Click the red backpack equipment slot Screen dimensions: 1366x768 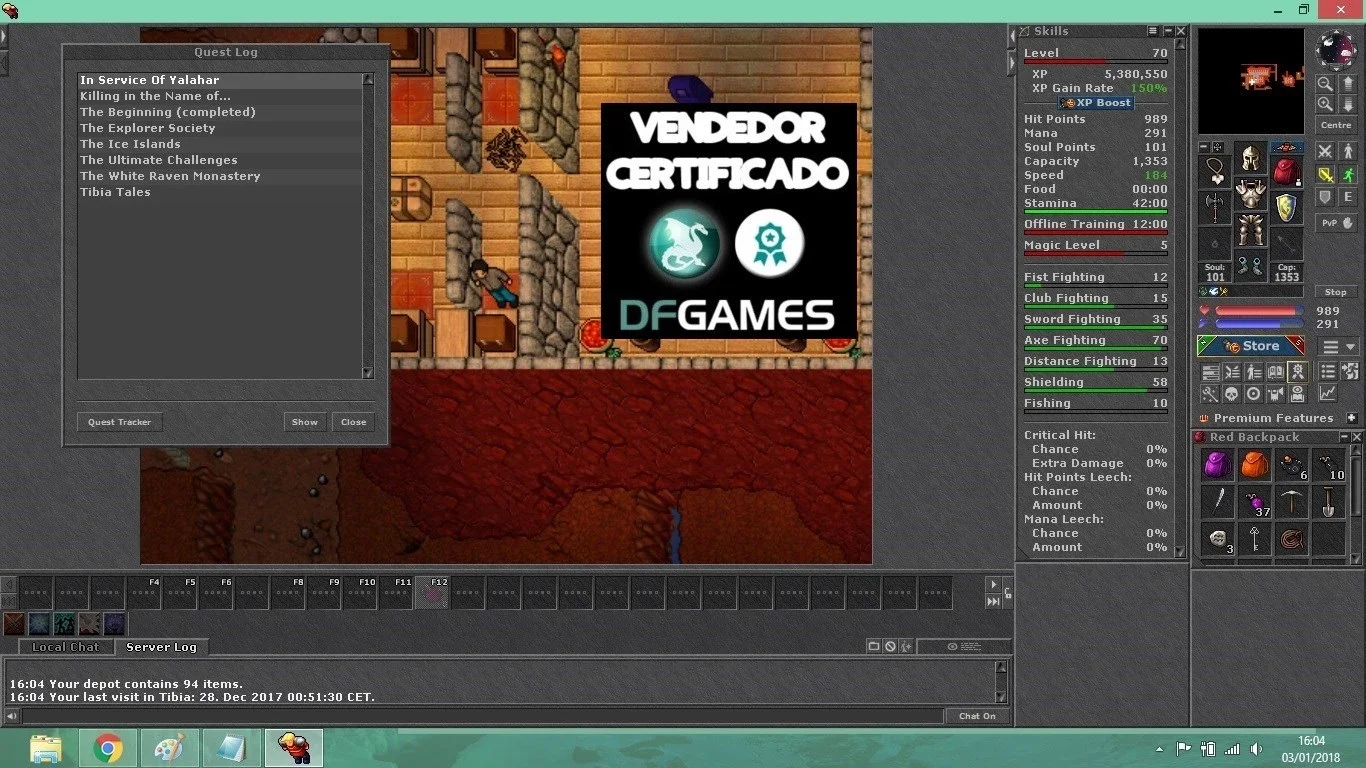point(1286,172)
